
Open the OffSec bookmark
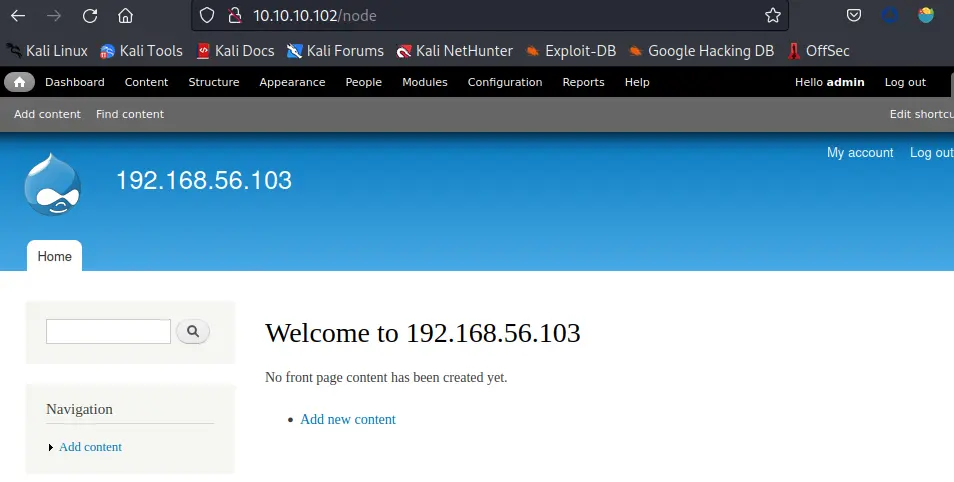coord(818,51)
